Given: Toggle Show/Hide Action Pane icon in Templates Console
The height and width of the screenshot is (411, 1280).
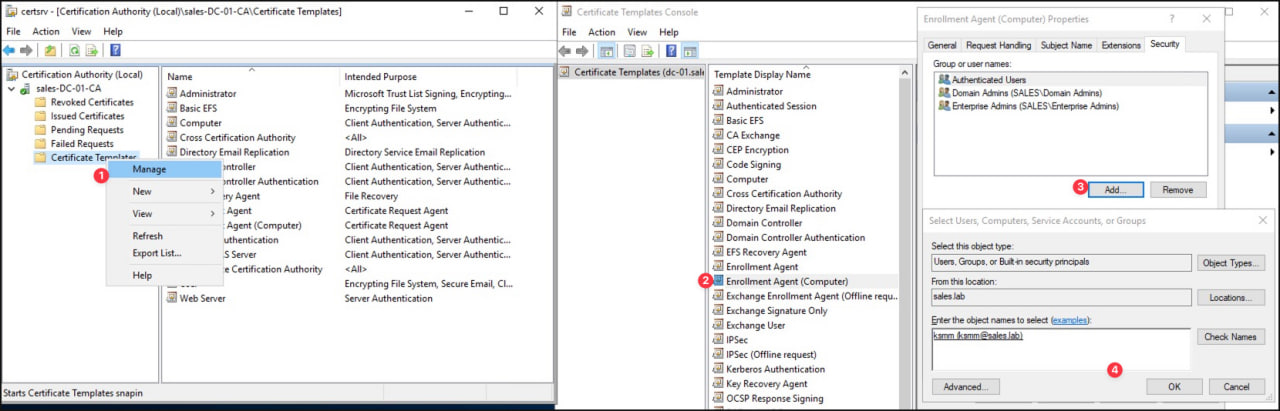Looking at the screenshot, I should coord(690,50).
